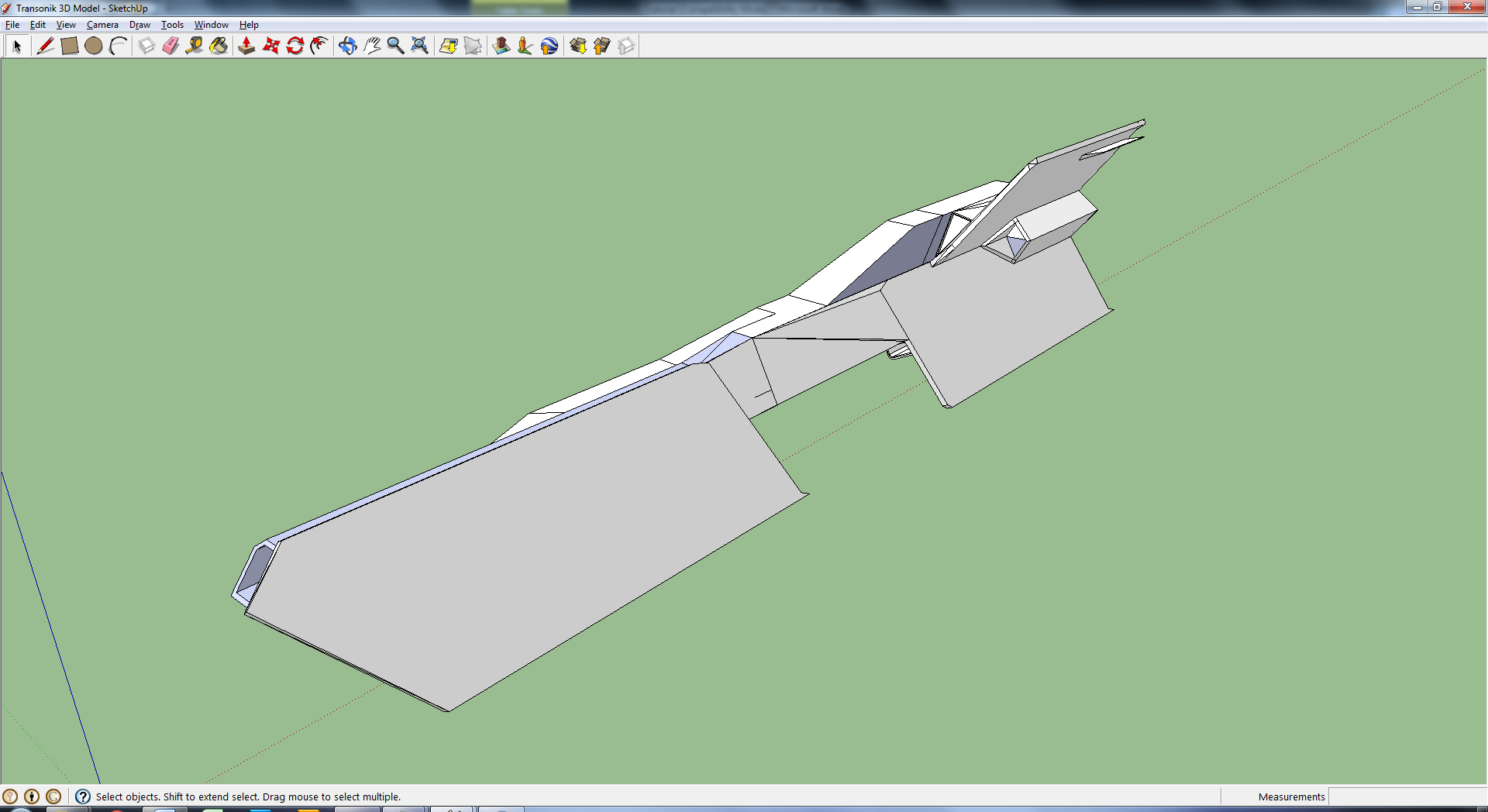Screen dimensions: 1488x812
Task: Click the Share Component icon
Action: point(626,46)
